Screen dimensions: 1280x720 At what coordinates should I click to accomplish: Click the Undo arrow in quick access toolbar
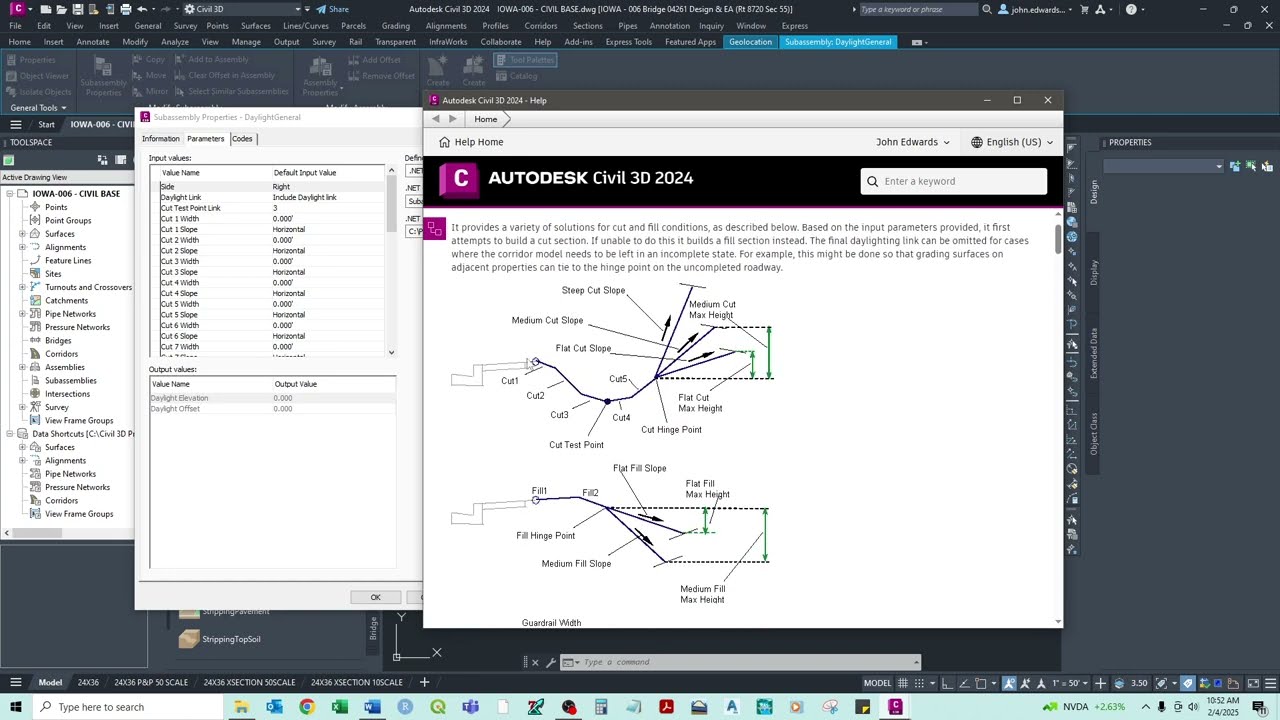pyautogui.click(x=142, y=9)
